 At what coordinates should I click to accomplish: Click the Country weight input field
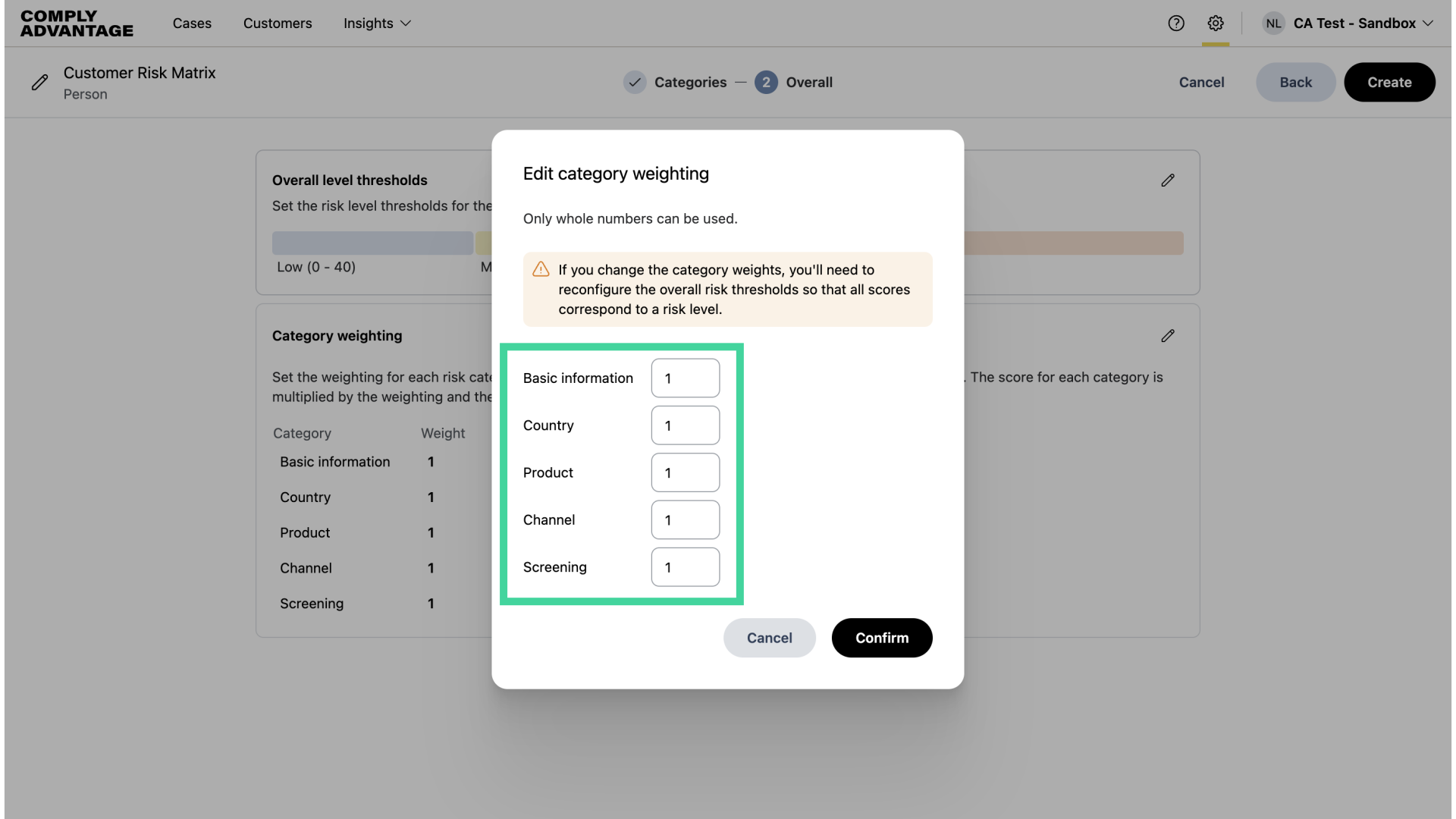click(x=686, y=425)
